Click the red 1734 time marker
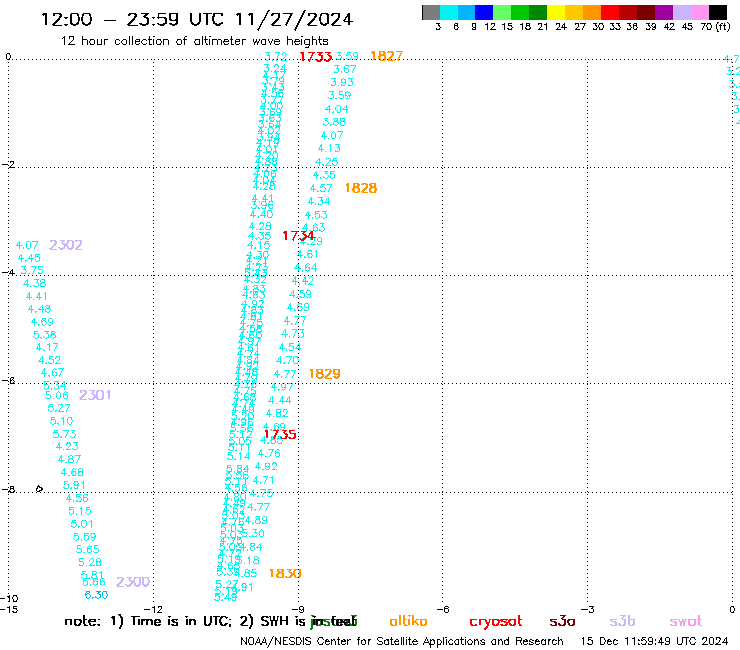The height and width of the screenshot is (650, 740). pyautogui.click(x=298, y=235)
